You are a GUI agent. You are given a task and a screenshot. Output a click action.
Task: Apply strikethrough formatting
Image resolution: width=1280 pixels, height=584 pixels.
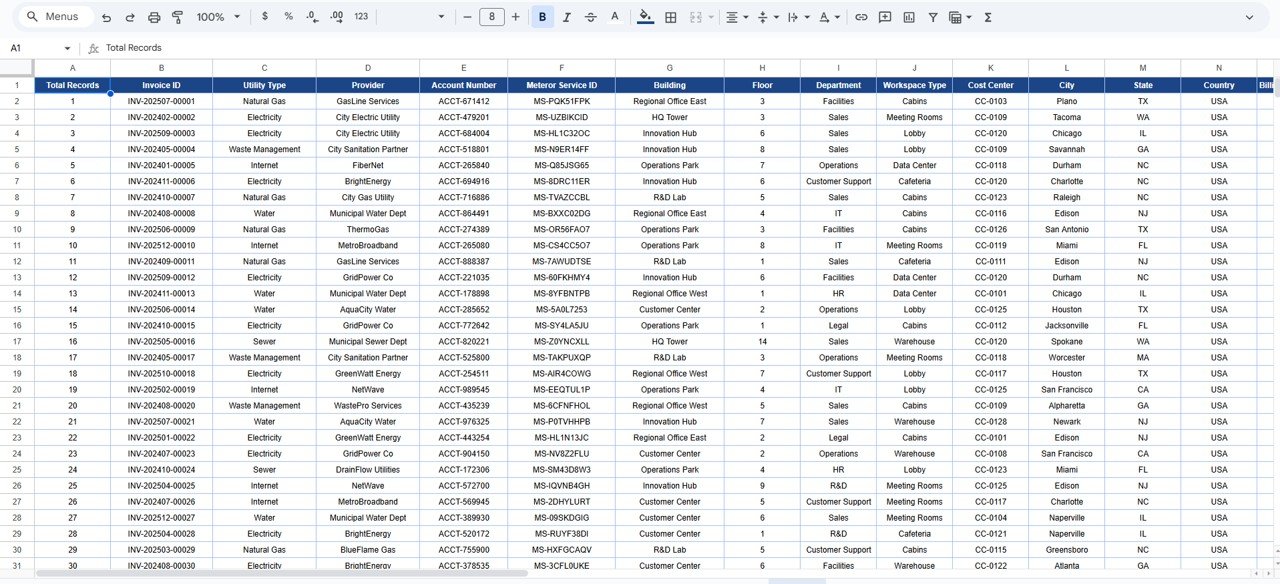[590, 17]
